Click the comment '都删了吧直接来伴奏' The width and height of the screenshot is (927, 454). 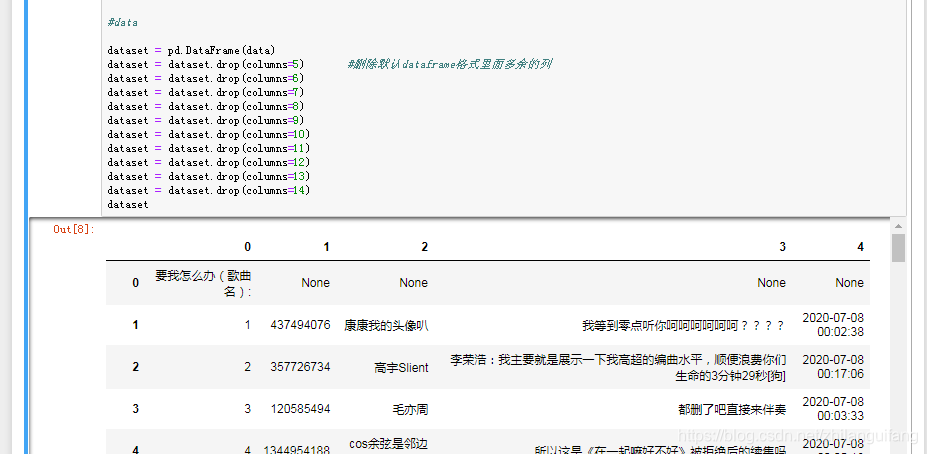732,409
